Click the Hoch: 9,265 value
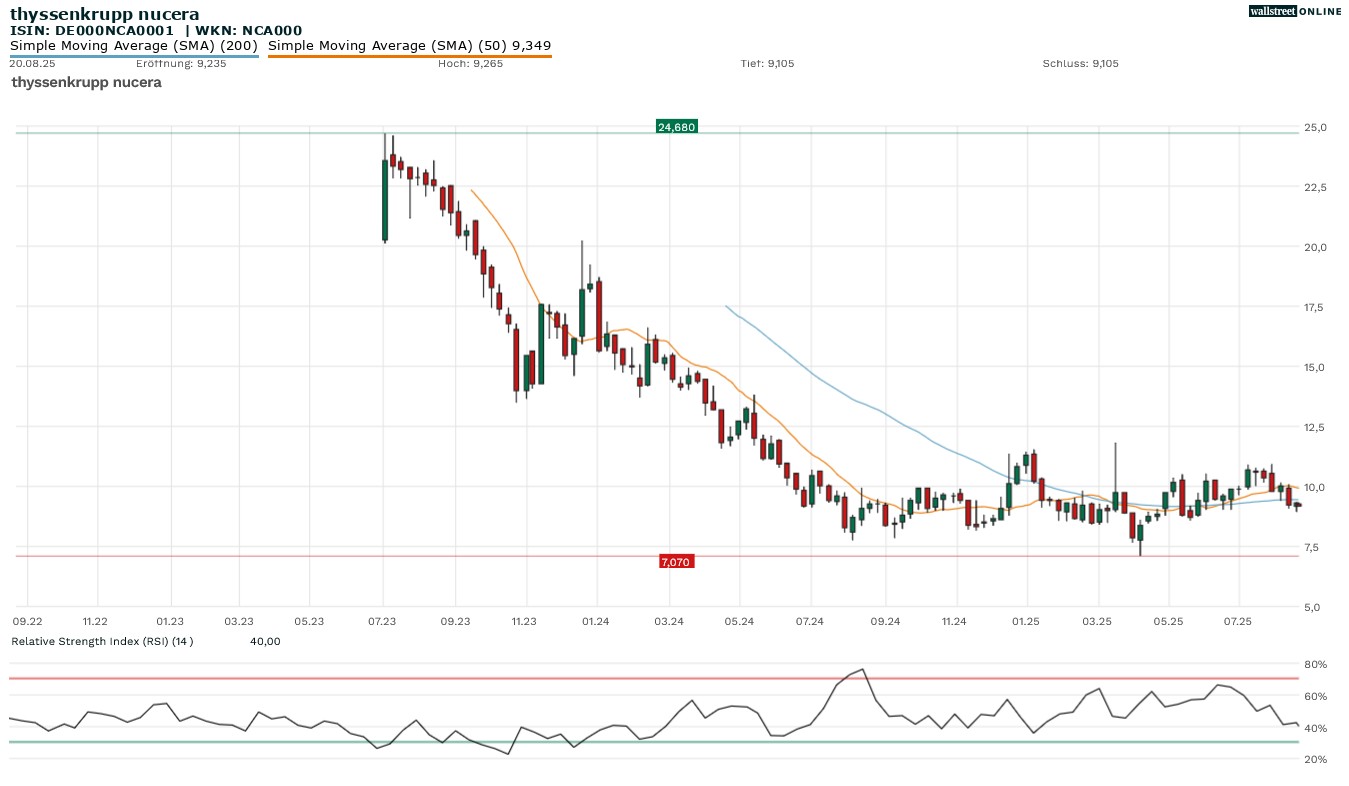 tap(470, 63)
